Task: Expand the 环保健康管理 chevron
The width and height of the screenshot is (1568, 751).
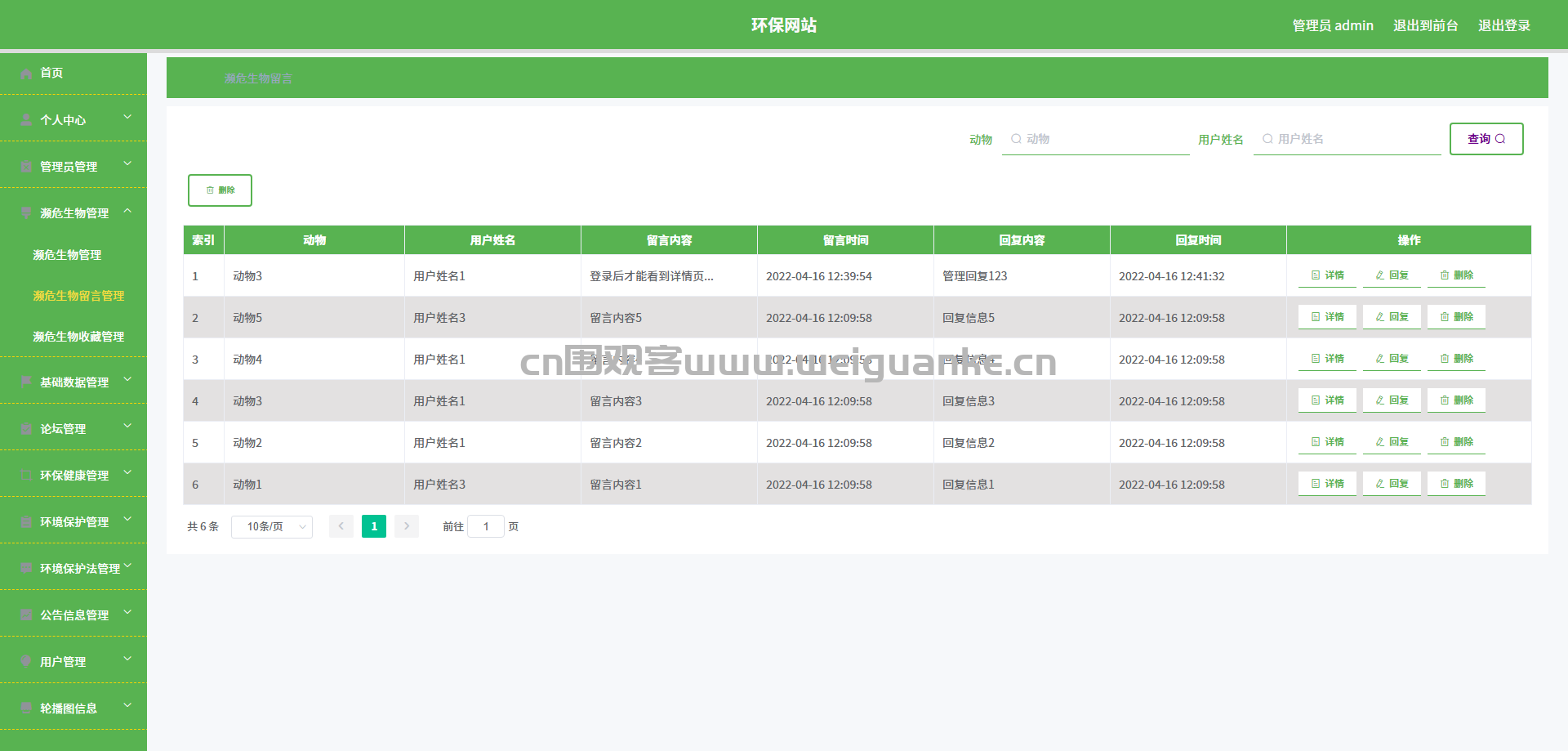Action: tap(127, 473)
